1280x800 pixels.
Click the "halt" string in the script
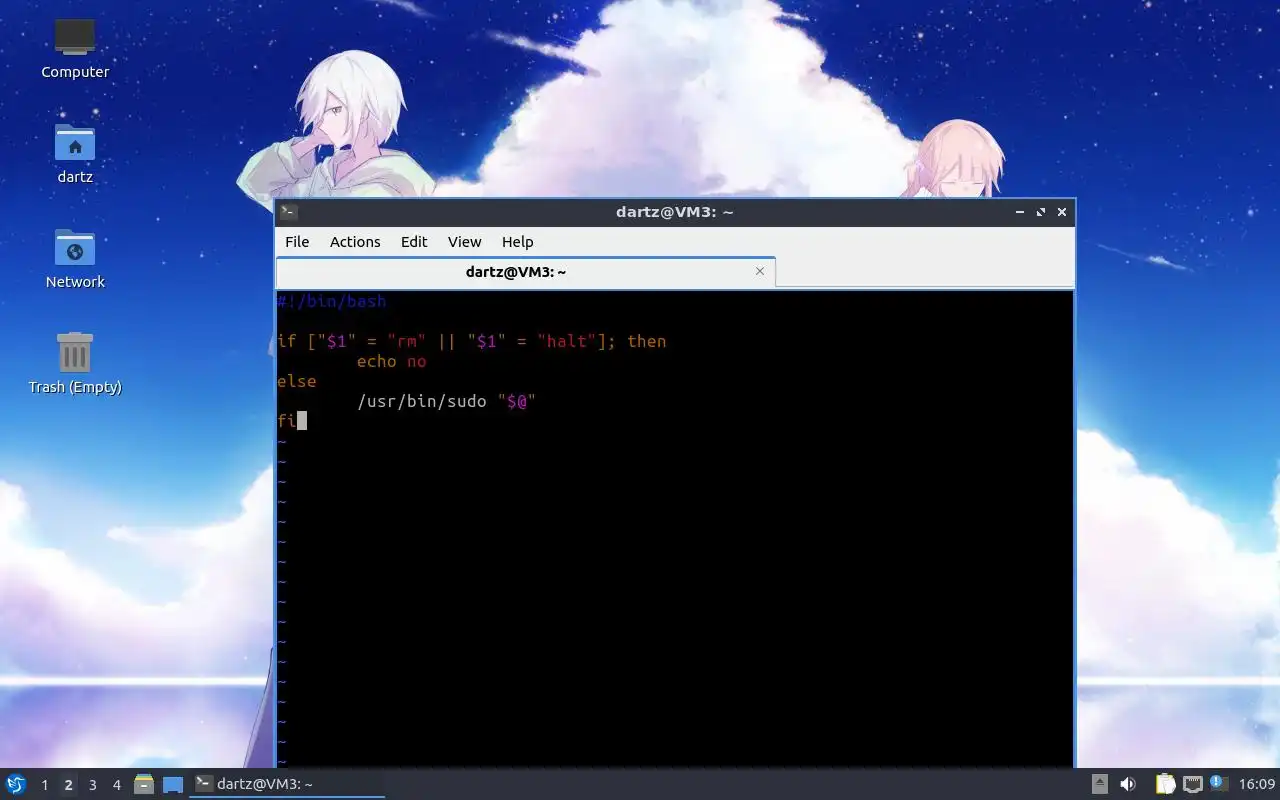click(566, 341)
